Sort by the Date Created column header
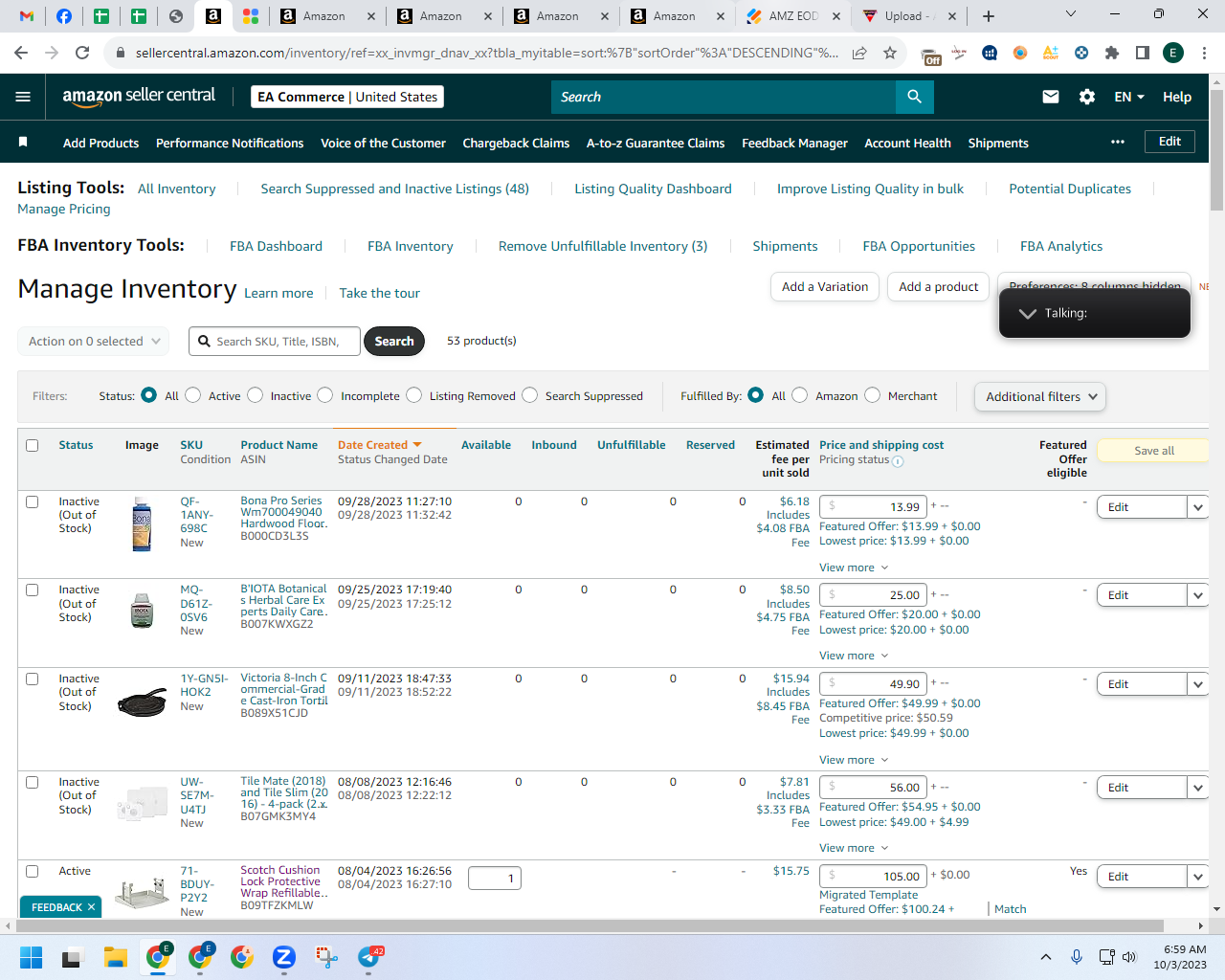The width and height of the screenshot is (1225, 980). tap(379, 445)
